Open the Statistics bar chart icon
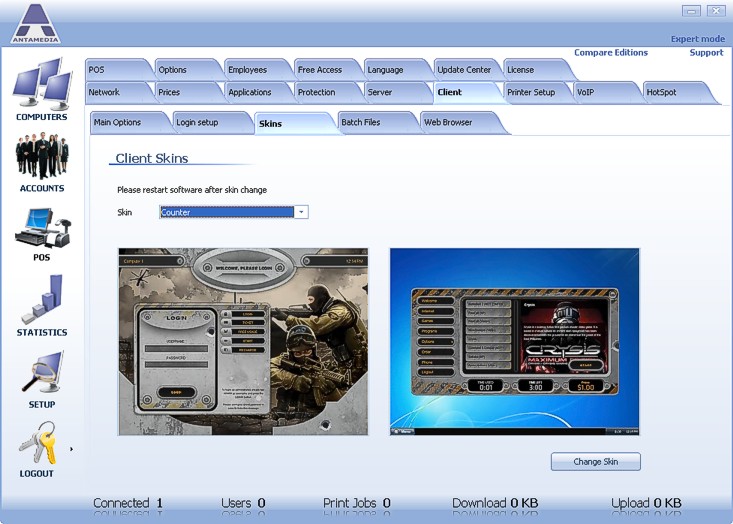Viewport: 733px width, 524px height. coord(42,299)
